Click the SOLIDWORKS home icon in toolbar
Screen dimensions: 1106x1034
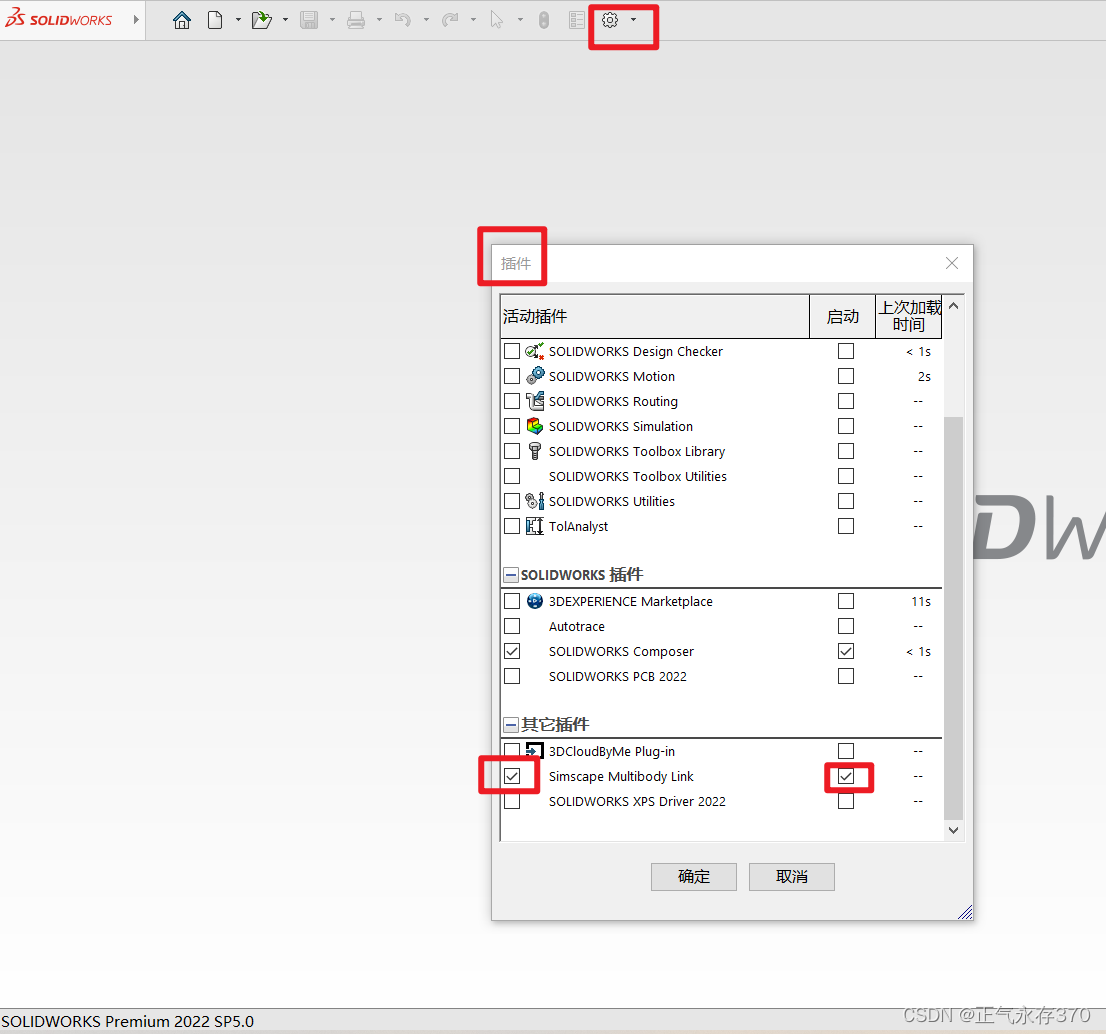click(x=182, y=19)
